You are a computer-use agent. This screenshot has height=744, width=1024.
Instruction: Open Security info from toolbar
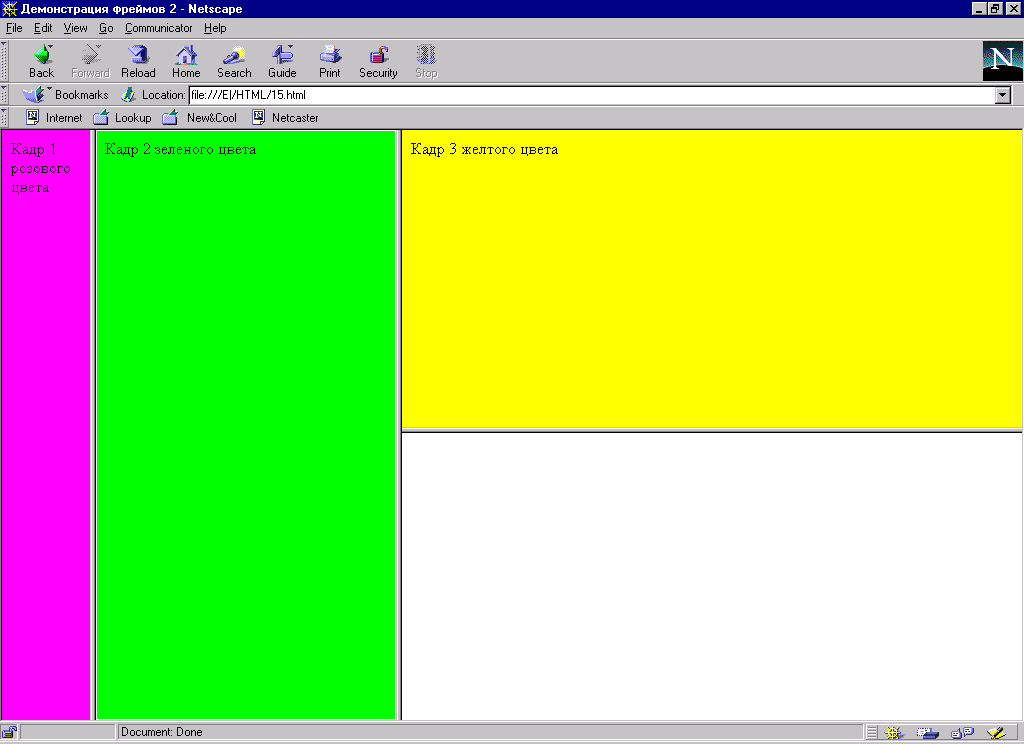(378, 61)
